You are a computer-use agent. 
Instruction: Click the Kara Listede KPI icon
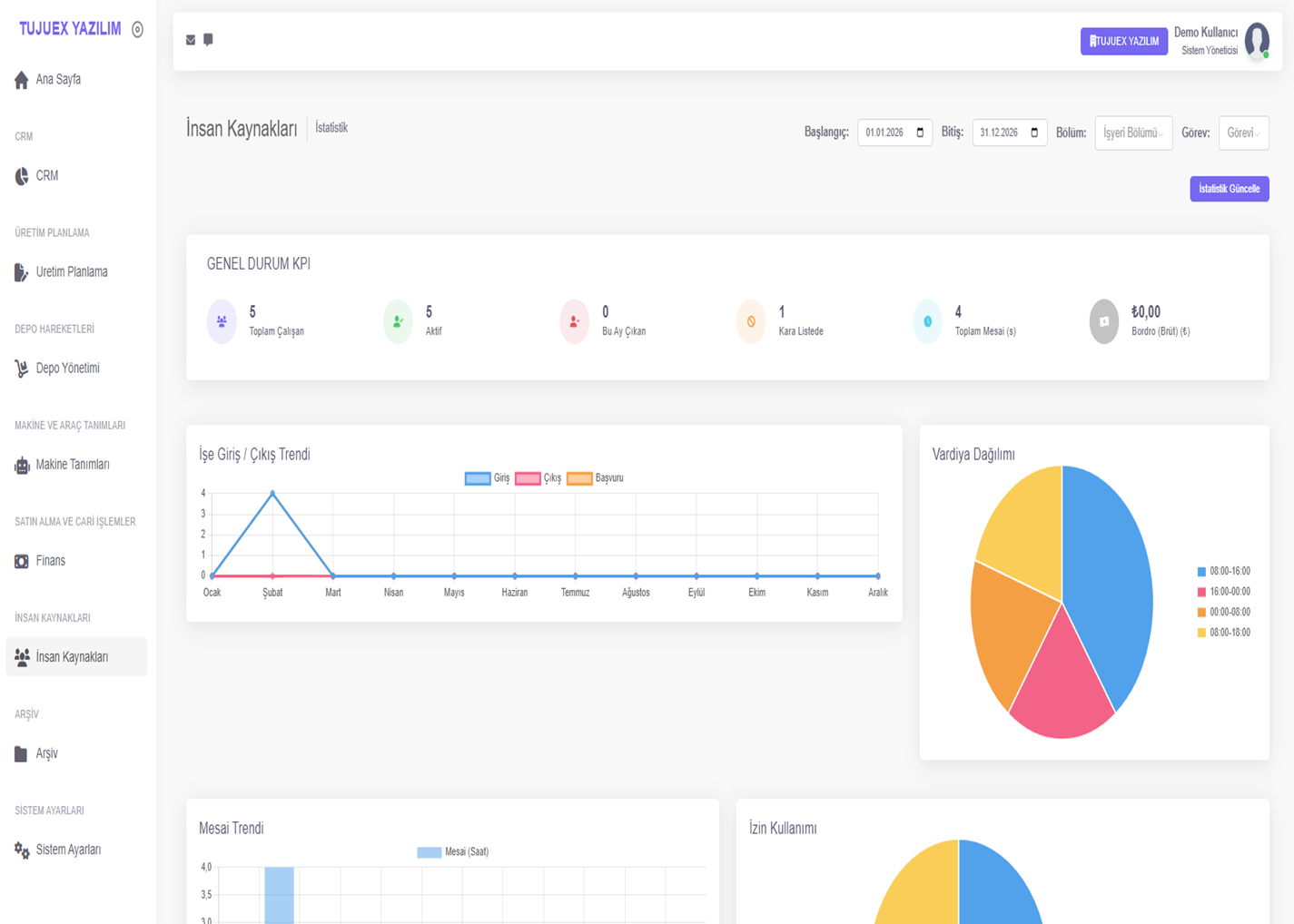[751, 321]
